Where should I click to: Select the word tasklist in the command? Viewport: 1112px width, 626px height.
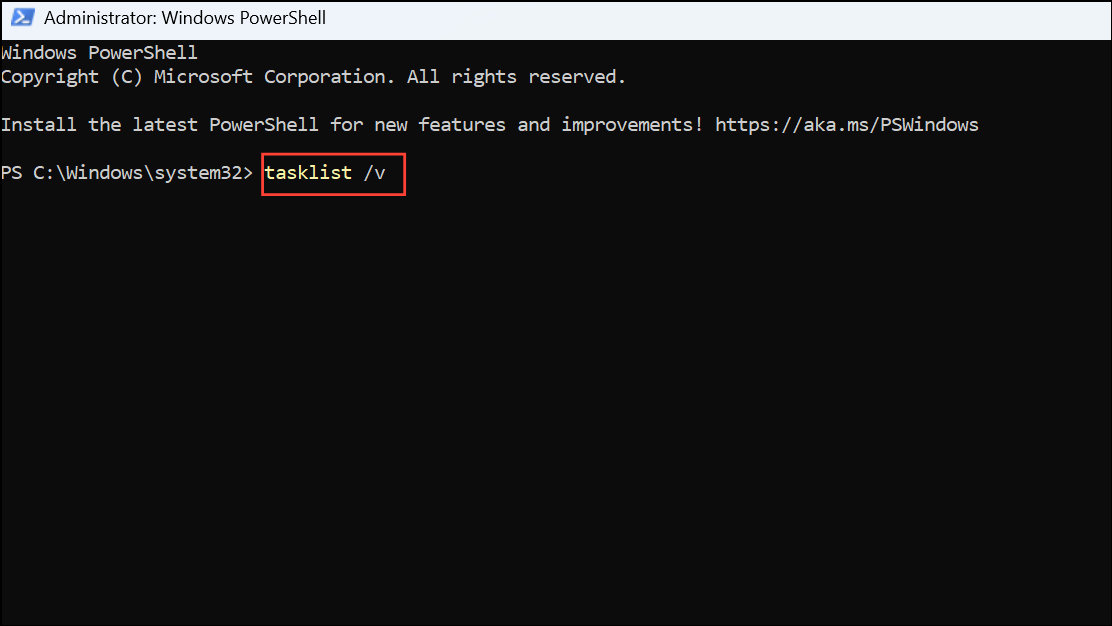308,173
